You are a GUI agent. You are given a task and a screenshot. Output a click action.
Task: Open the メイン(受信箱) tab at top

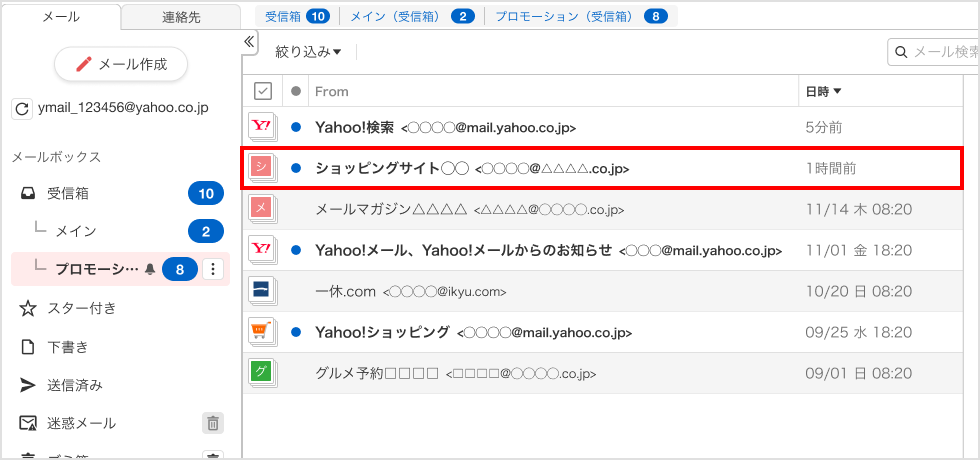412,17
